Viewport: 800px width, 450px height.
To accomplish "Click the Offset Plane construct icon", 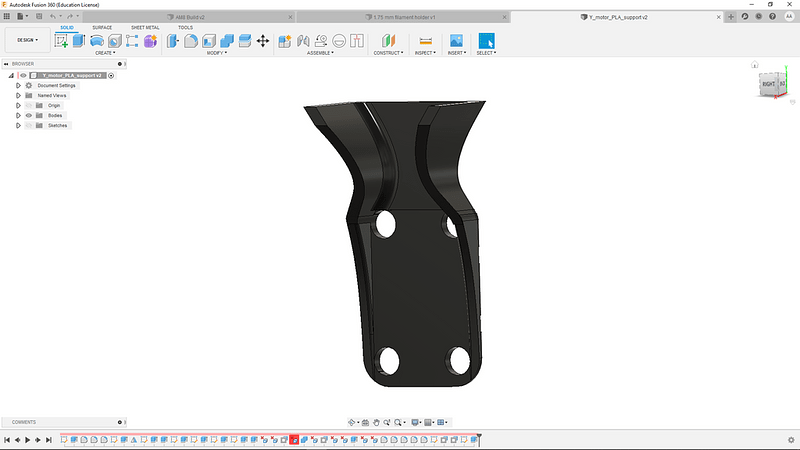I will 388,41.
